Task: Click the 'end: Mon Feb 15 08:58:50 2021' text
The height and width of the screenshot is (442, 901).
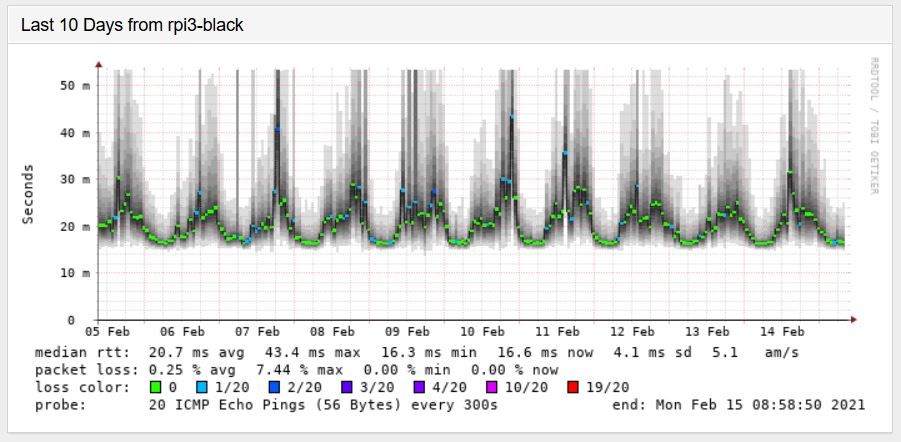Action: 739,405
